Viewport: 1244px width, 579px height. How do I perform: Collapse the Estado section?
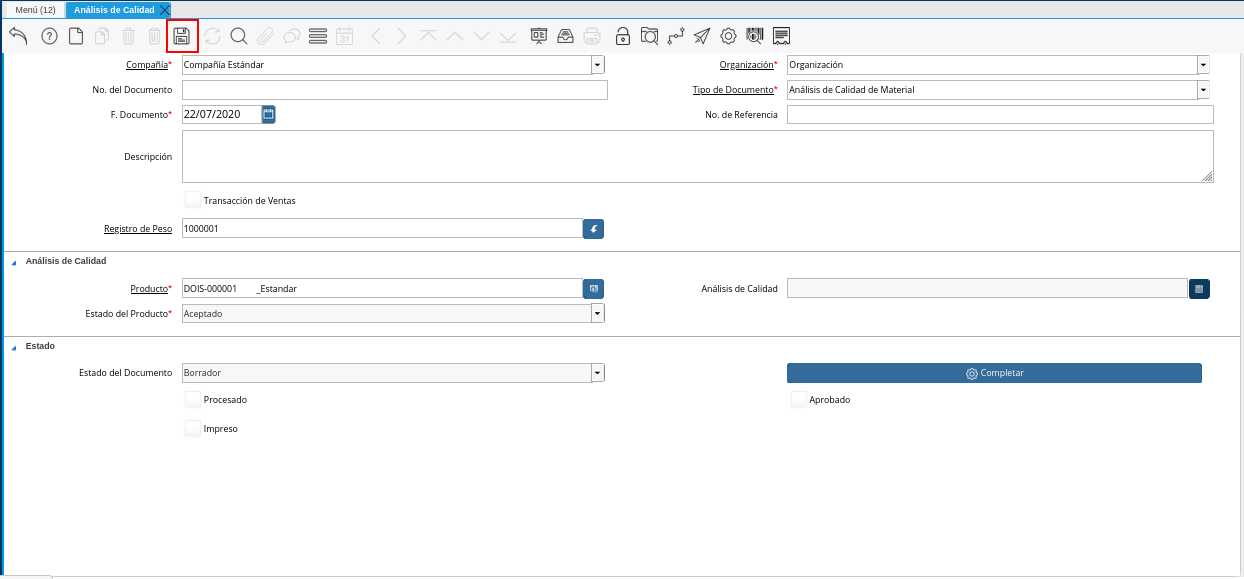(x=14, y=347)
